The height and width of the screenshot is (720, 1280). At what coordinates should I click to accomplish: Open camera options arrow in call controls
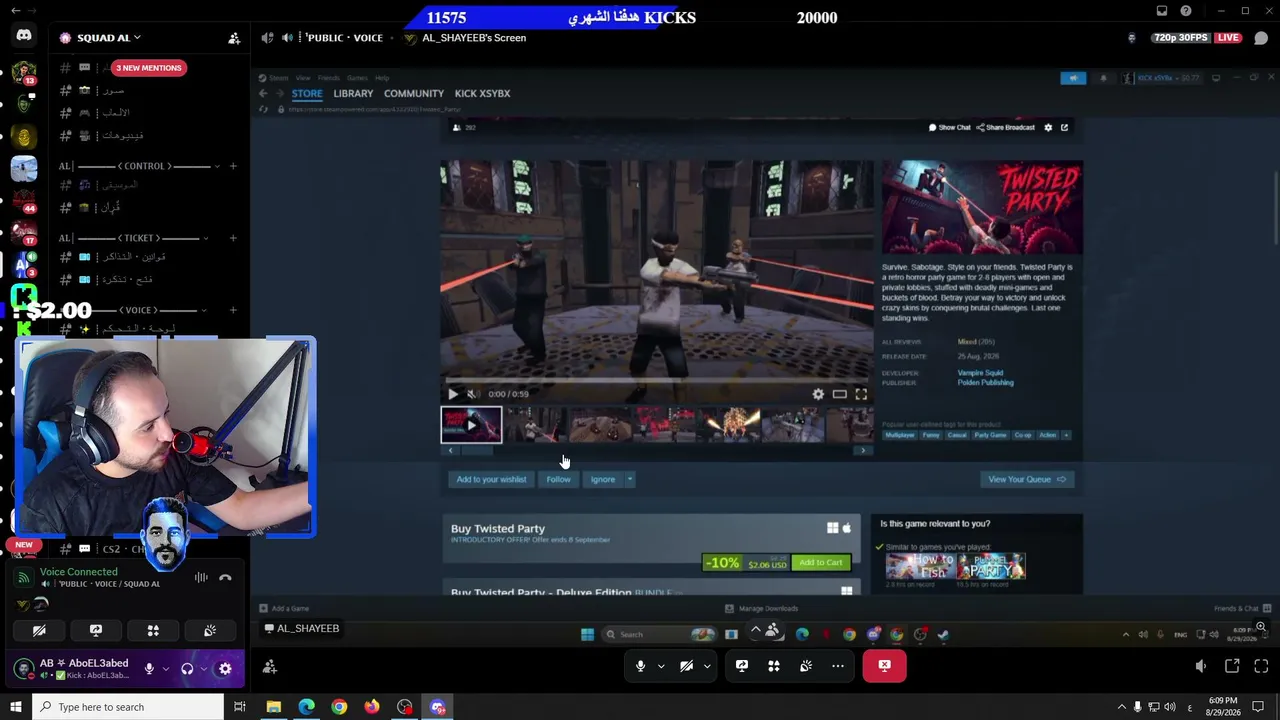coord(707,666)
